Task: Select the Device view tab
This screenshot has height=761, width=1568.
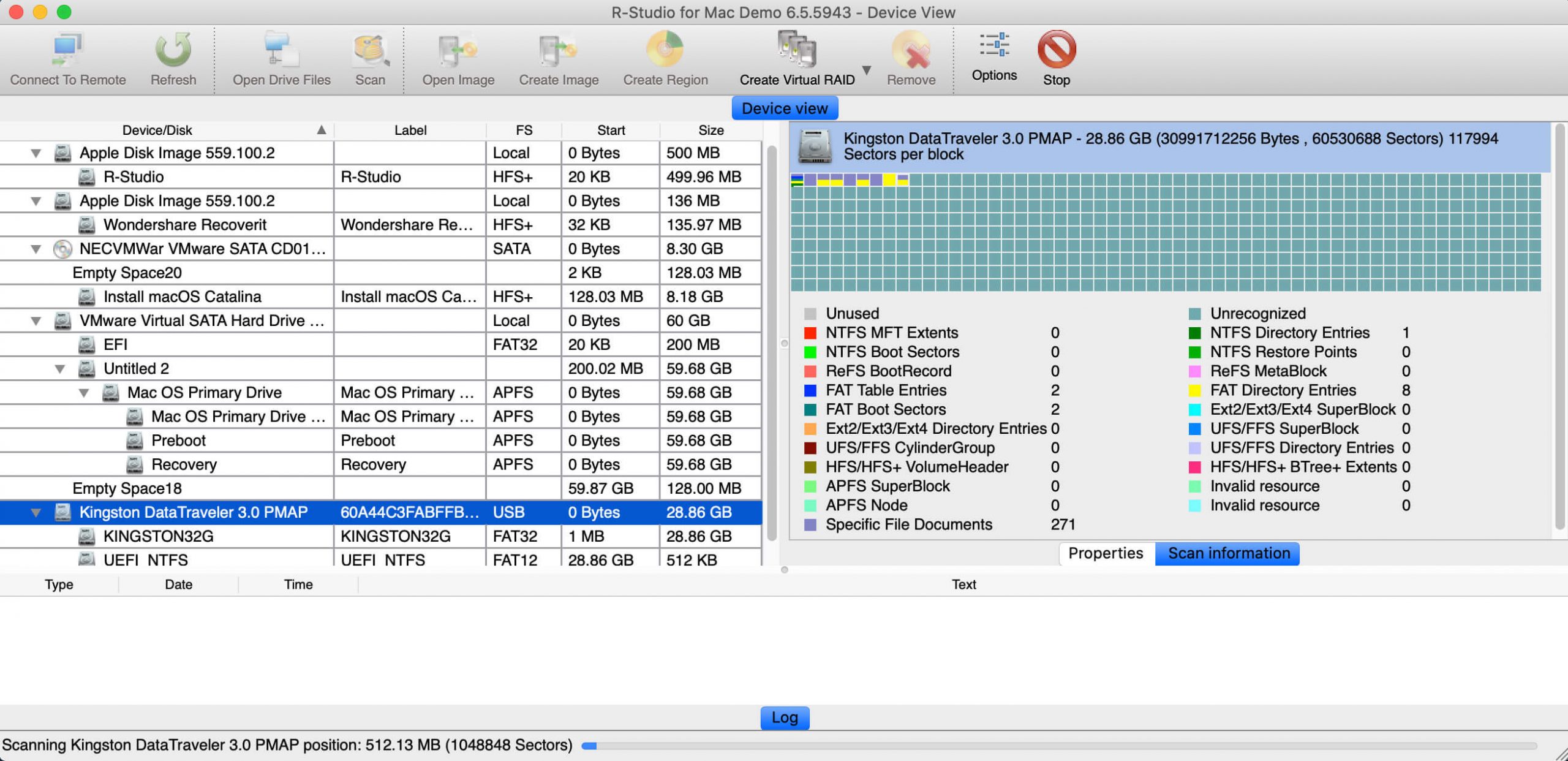Action: (x=785, y=108)
